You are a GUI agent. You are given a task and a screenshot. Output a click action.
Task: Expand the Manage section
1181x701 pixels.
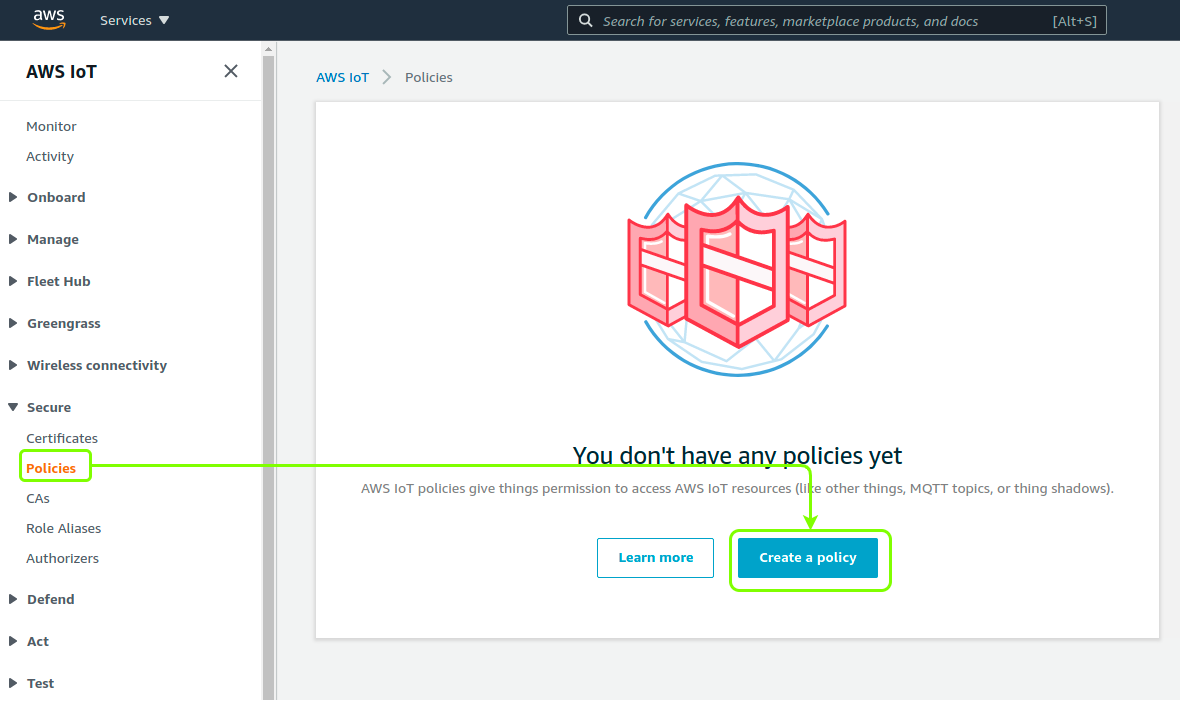(x=44, y=239)
